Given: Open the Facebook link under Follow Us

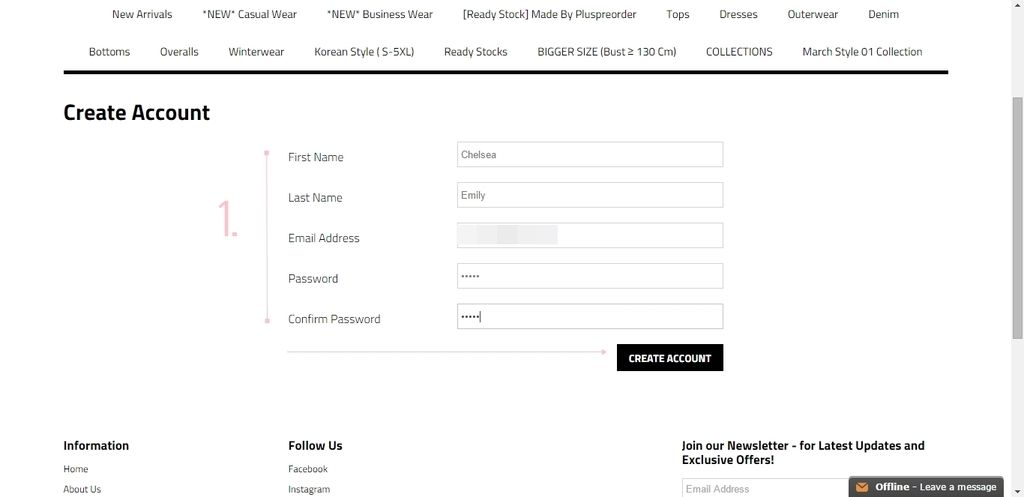Looking at the screenshot, I should [308, 469].
